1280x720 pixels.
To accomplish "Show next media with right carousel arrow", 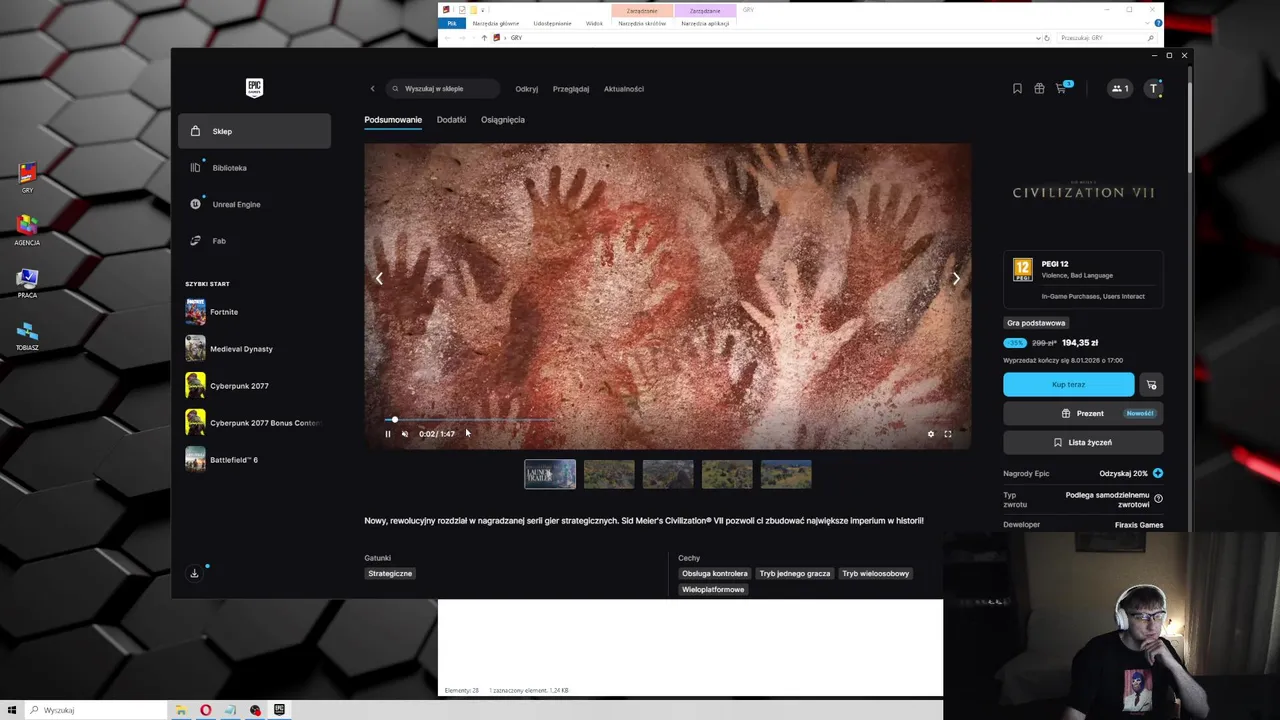I will tap(956, 279).
